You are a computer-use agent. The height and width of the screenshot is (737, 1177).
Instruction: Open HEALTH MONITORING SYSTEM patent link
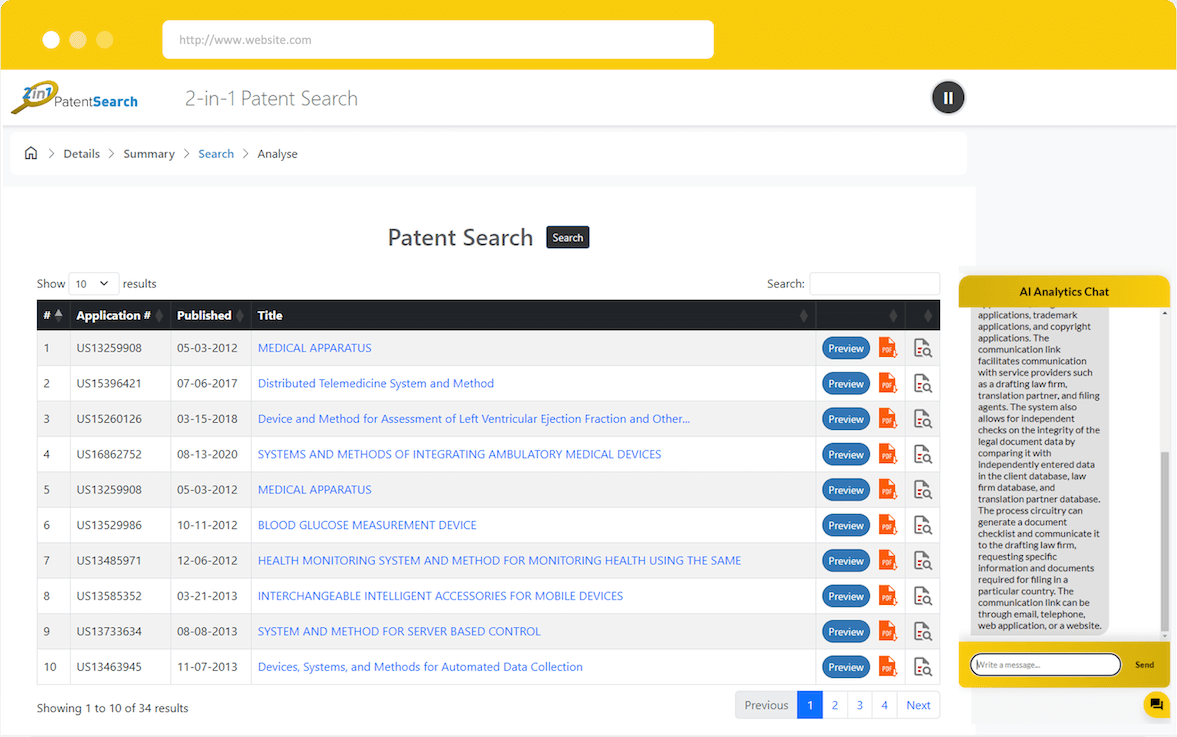pos(499,561)
